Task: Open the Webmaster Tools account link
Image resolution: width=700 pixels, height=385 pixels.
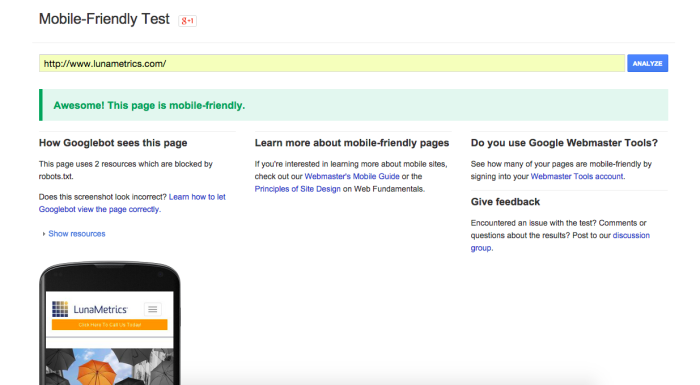Action: point(577,176)
